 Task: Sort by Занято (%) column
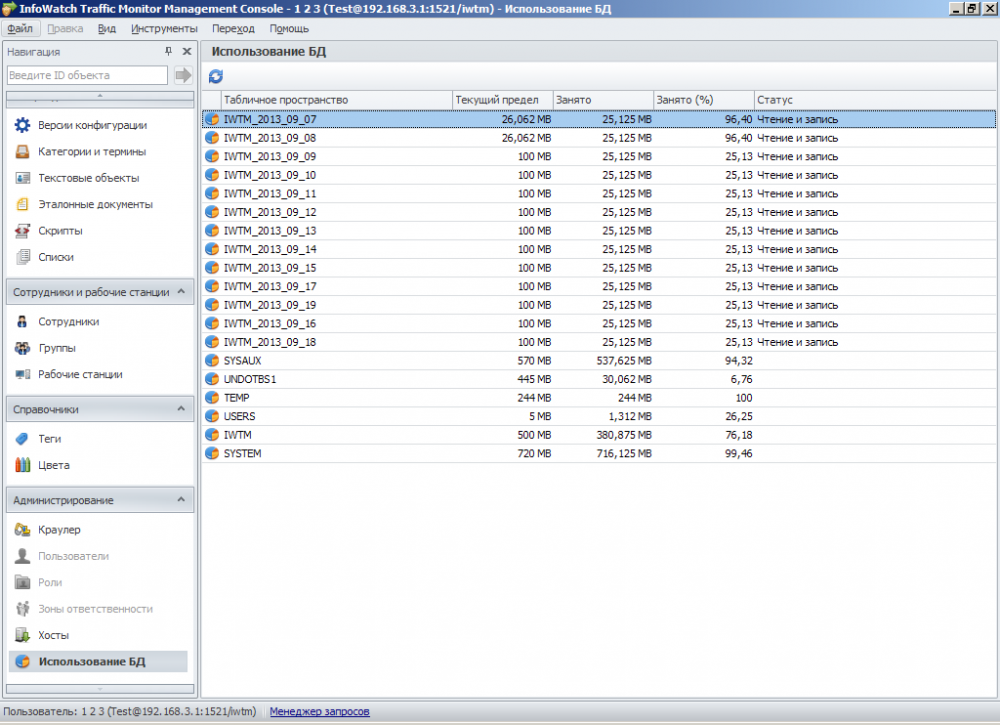704,100
